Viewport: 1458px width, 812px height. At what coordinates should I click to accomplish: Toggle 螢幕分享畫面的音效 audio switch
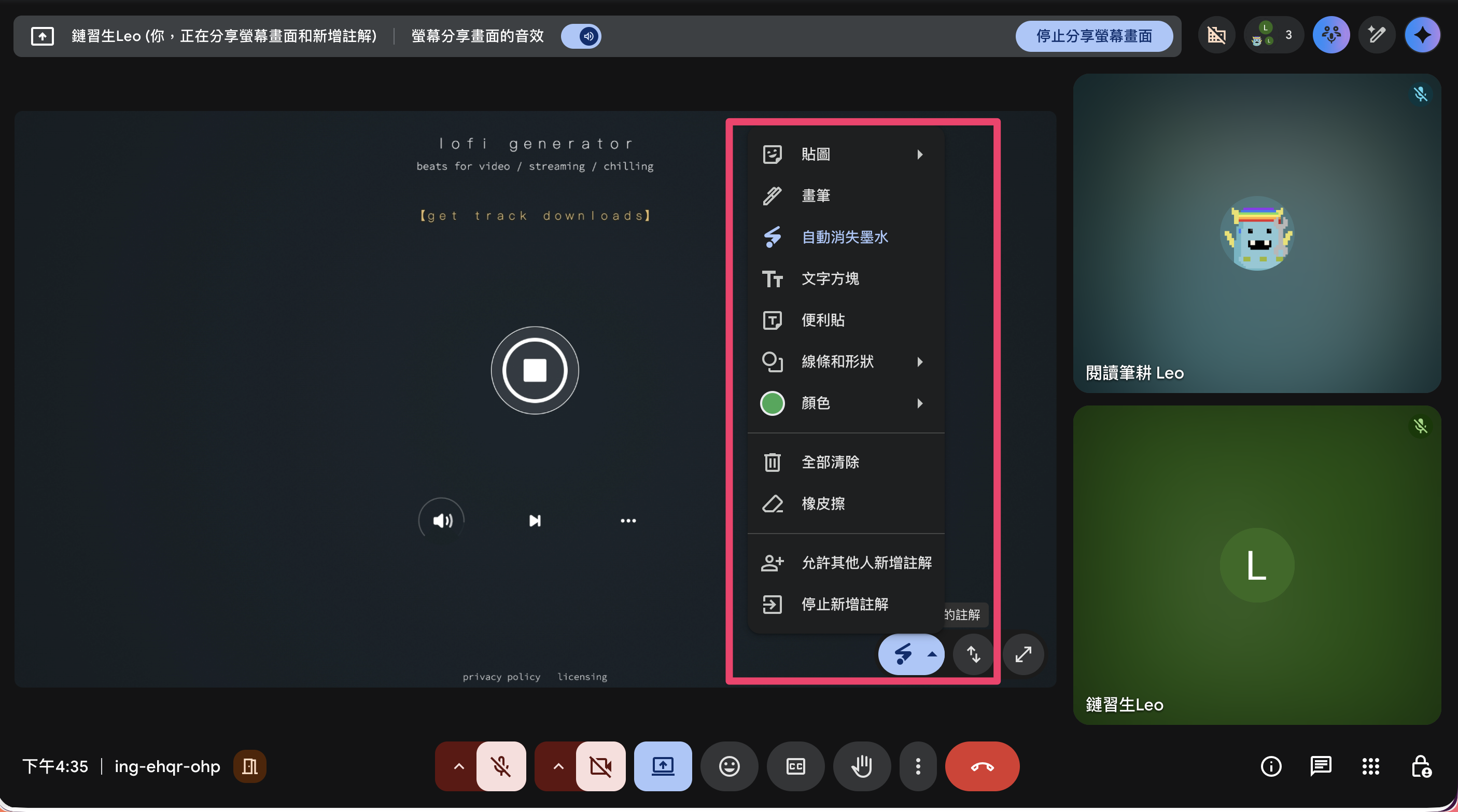pyautogui.click(x=581, y=36)
